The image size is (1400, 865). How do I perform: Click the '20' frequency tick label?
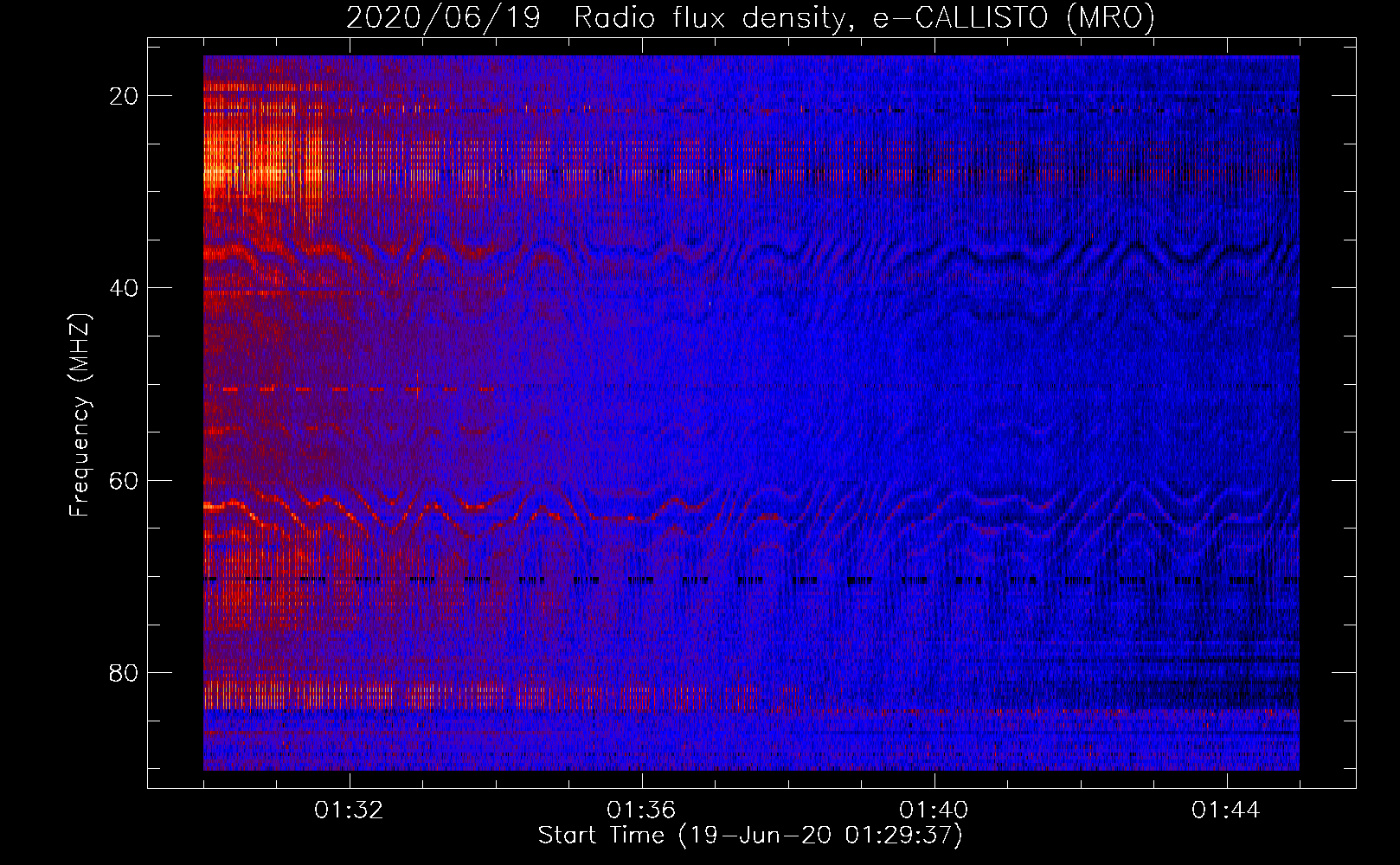pos(124,96)
